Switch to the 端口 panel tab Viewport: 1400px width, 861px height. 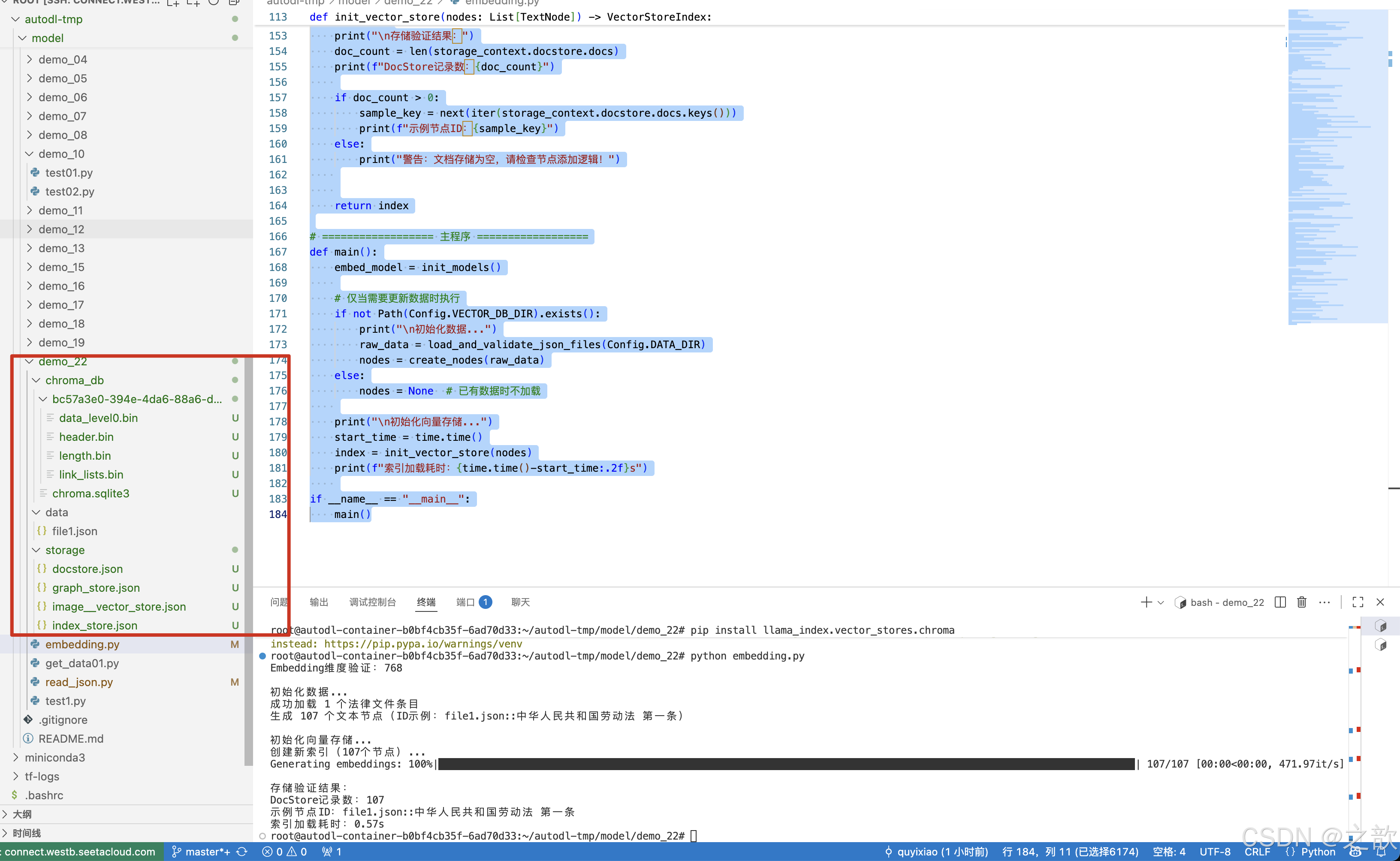point(474,602)
